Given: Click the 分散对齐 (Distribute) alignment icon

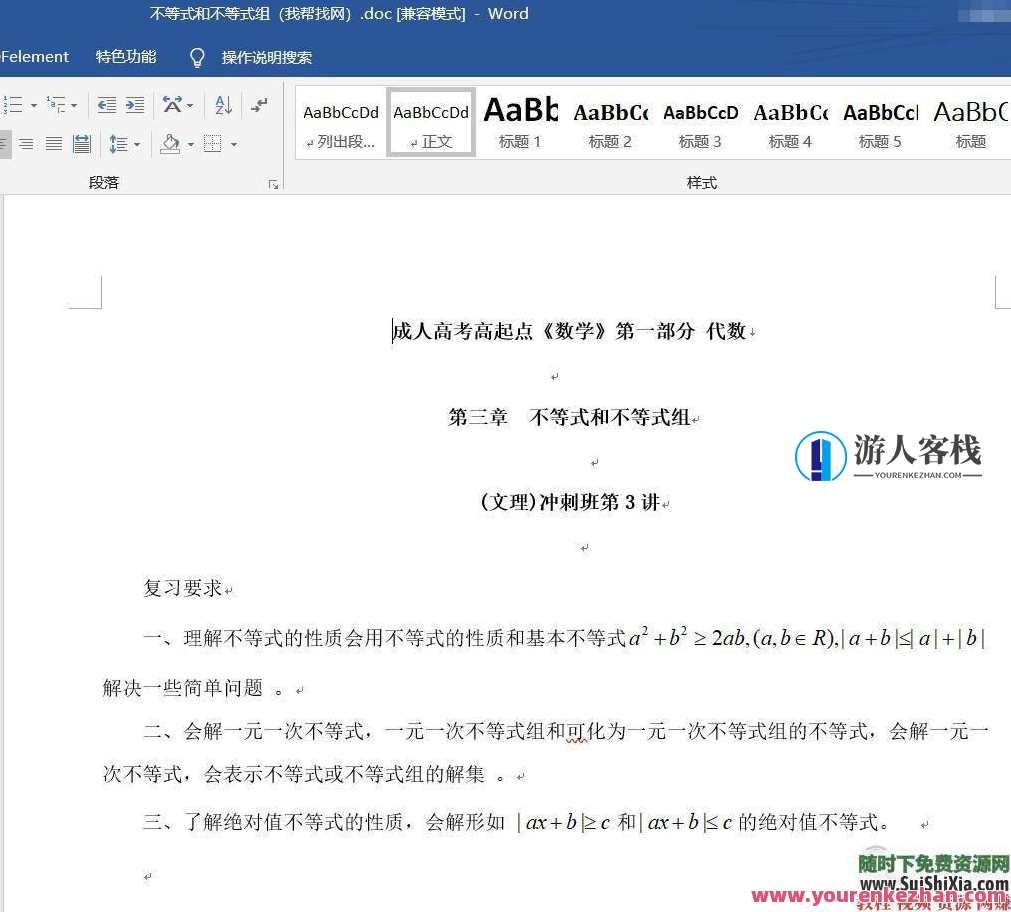Looking at the screenshot, I should pos(81,143).
